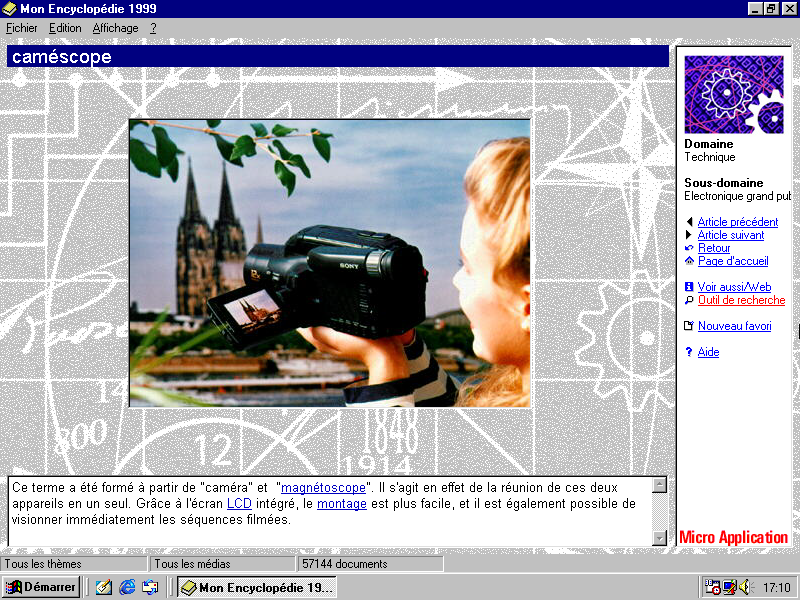Click the Retour link

click(714, 248)
